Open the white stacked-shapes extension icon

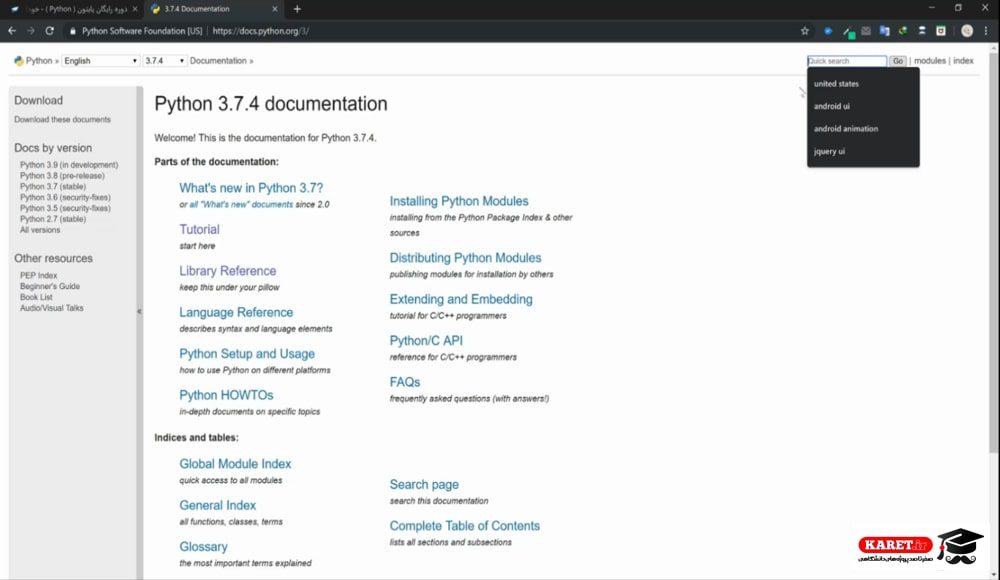922,31
